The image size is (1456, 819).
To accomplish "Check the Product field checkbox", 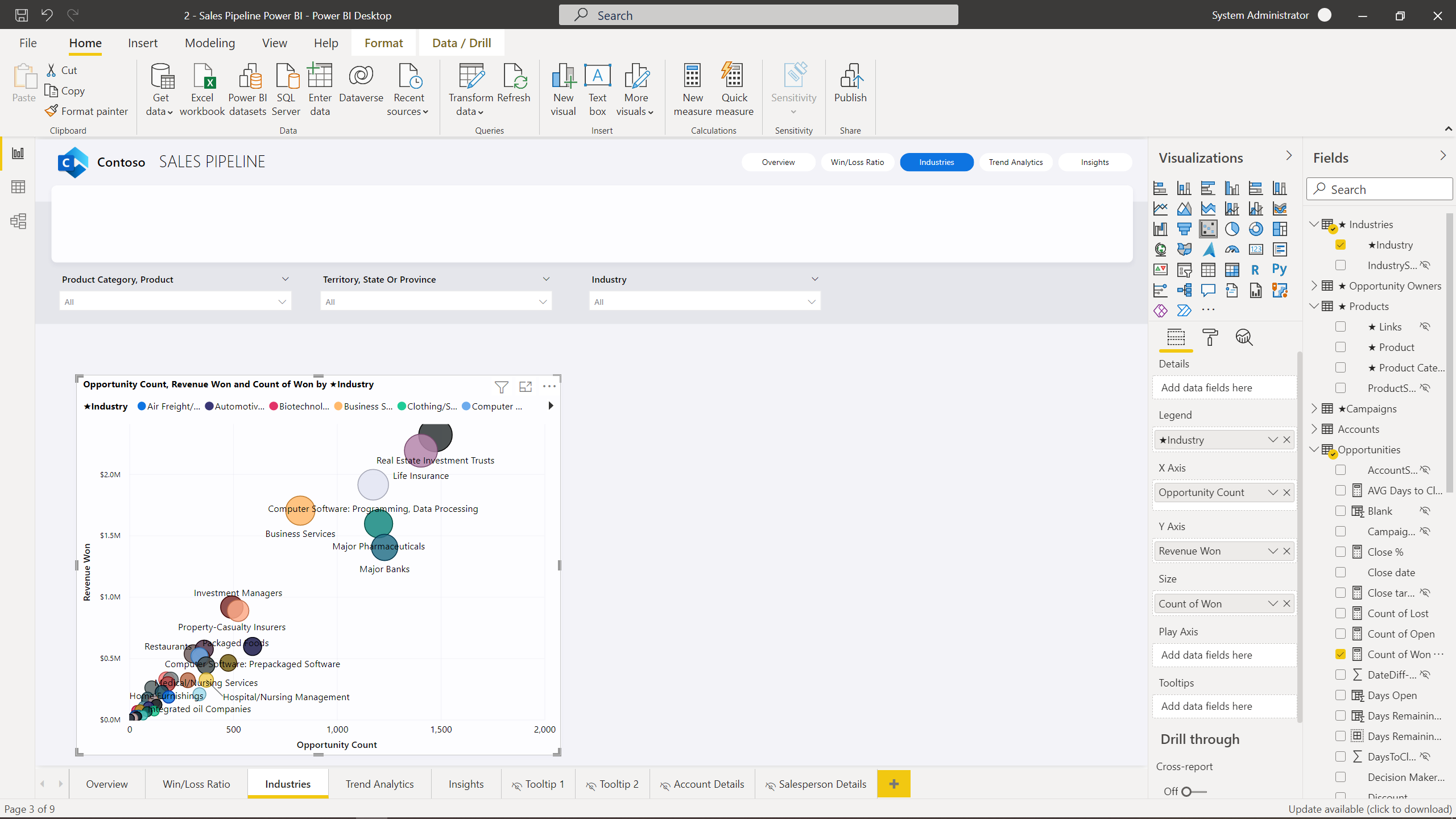I will (1341, 347).
